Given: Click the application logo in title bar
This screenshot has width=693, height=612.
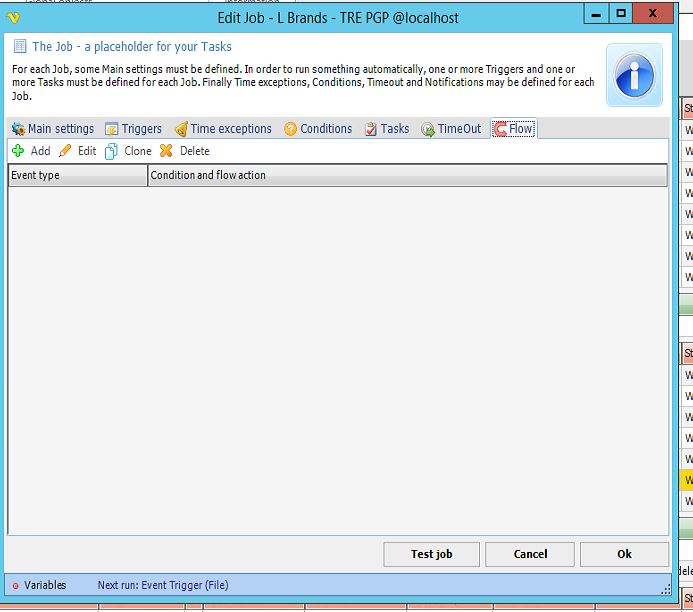Looking at the screenshot, I should coord(14,16).
